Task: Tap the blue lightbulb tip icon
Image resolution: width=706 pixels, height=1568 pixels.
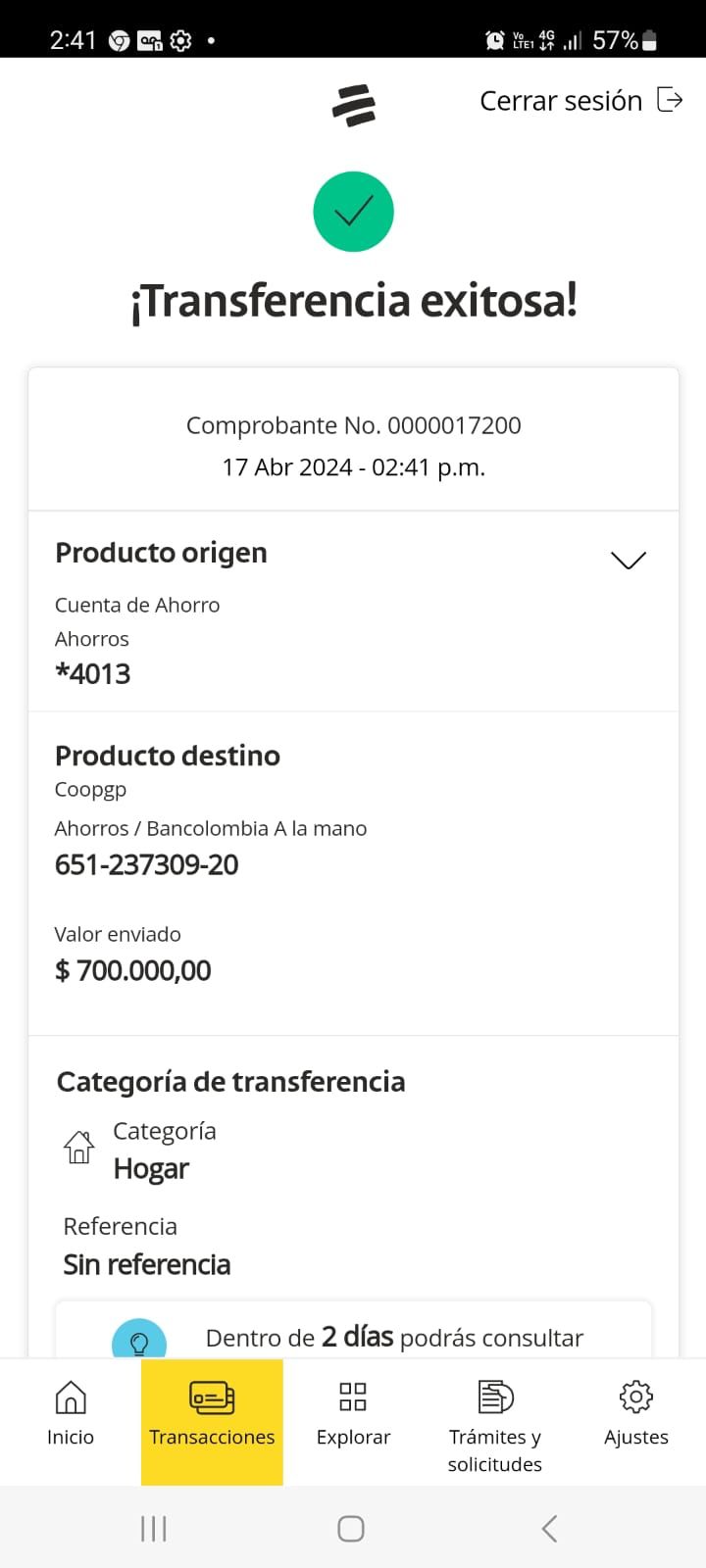Action: point(139,1341)
